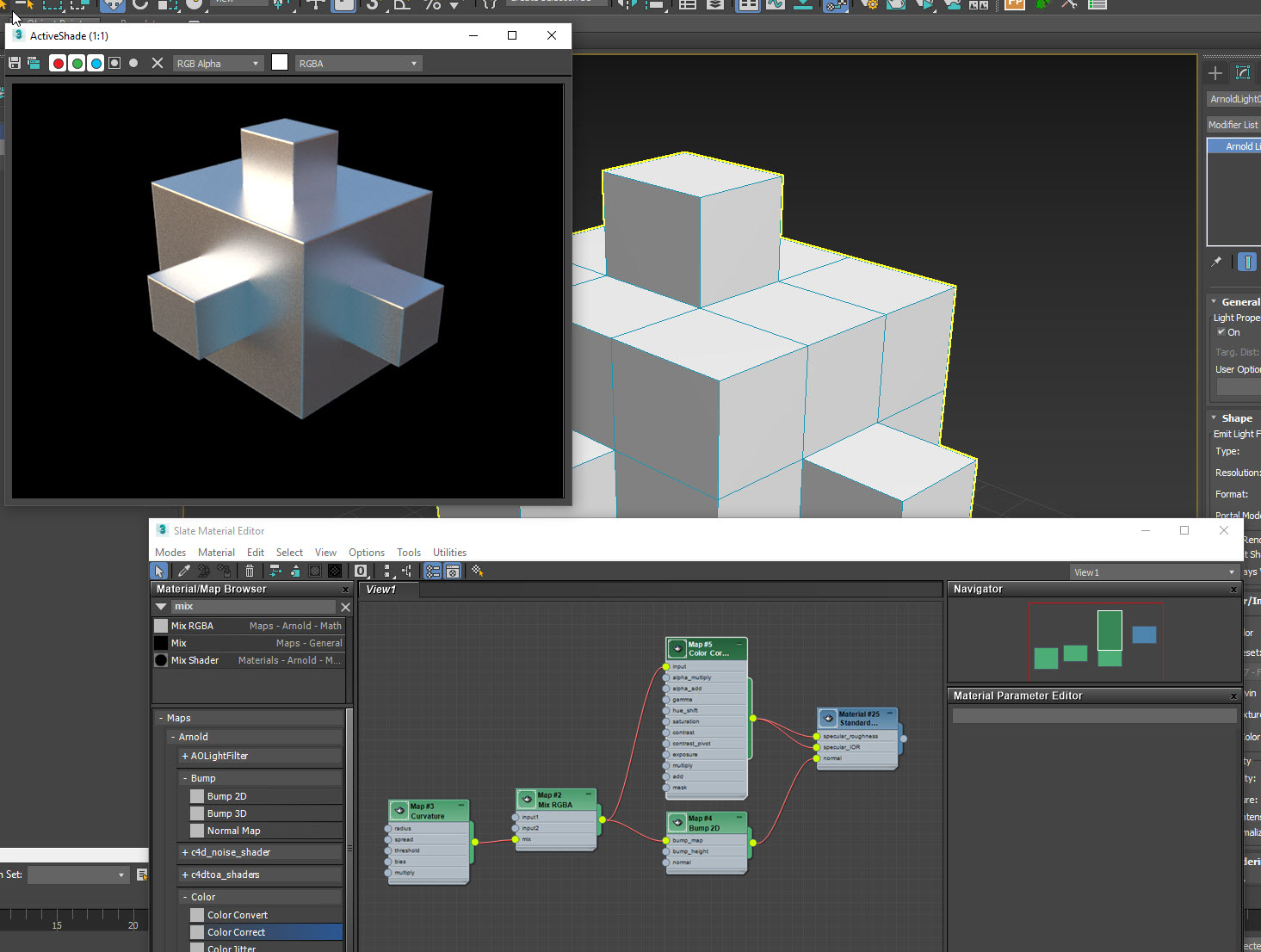Select Normal Map under the Bump category
The image size is (1261, 952).
[233, 831]
